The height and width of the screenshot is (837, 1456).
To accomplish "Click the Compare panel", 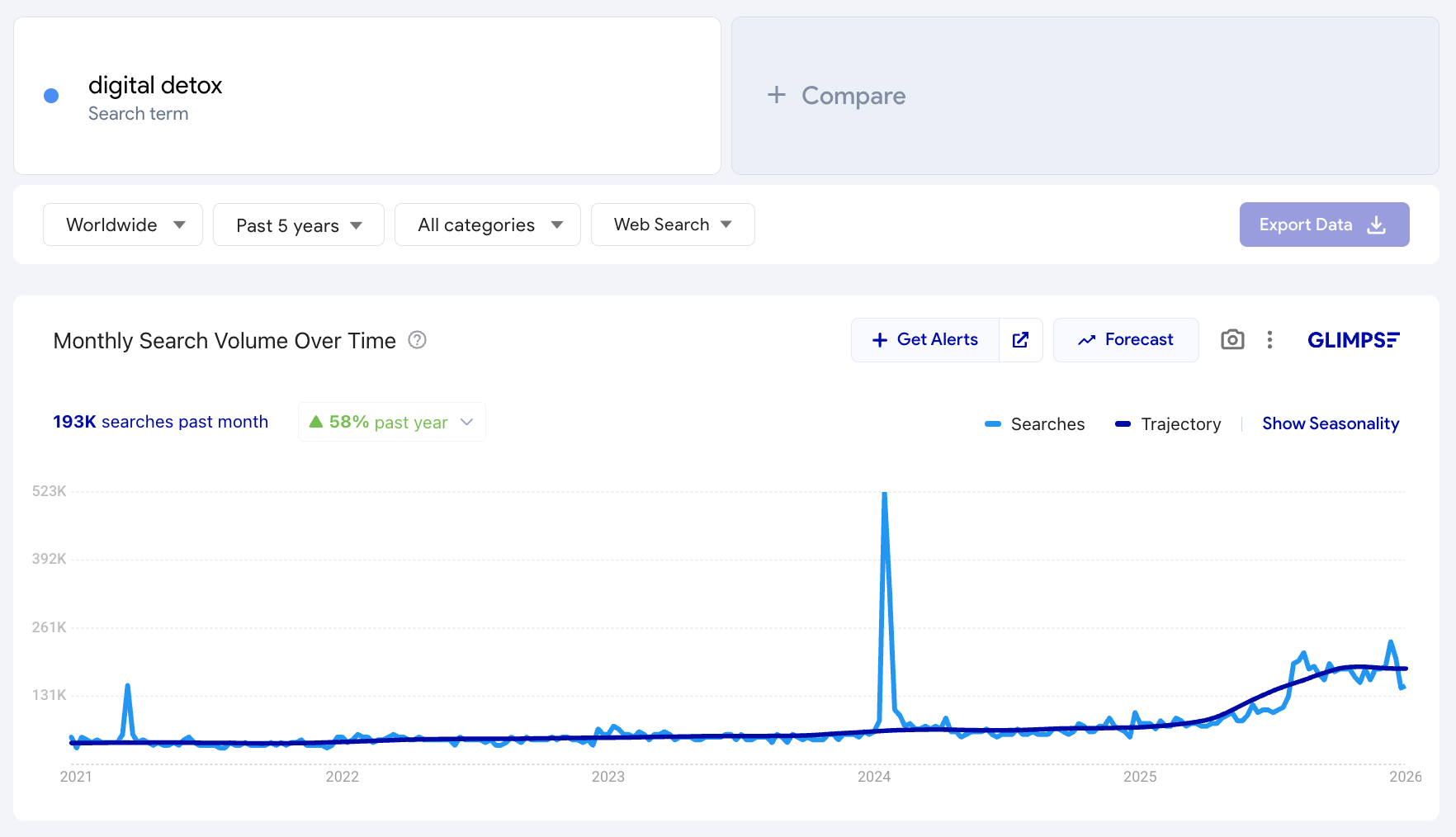I will tap(1085, 96).
